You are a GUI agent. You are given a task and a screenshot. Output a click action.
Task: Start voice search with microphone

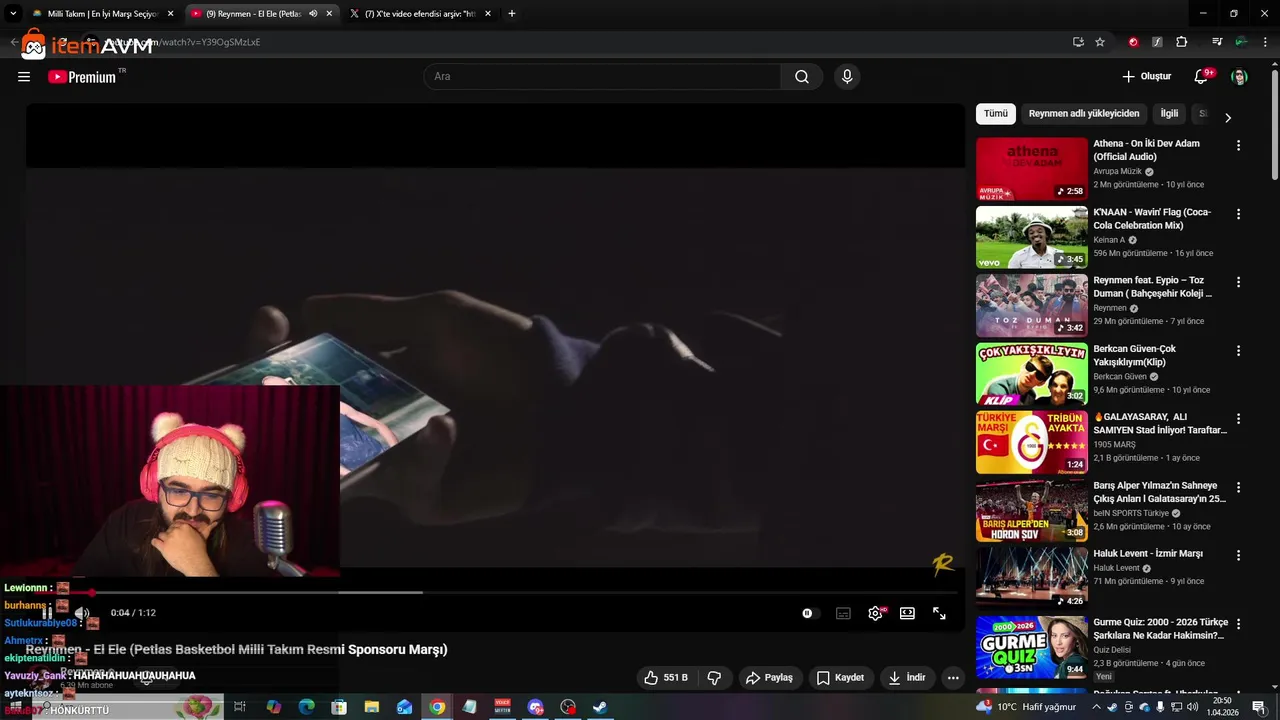[x=847, y=77]
